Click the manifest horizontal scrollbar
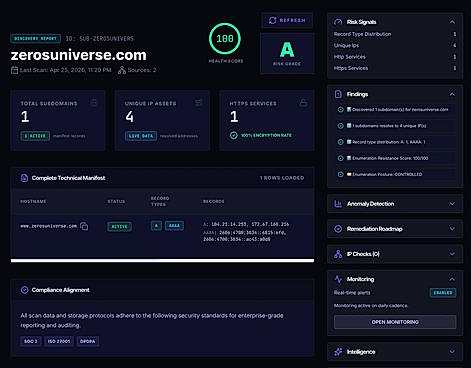Screen dimensions: 471x368 pos(162,261)
